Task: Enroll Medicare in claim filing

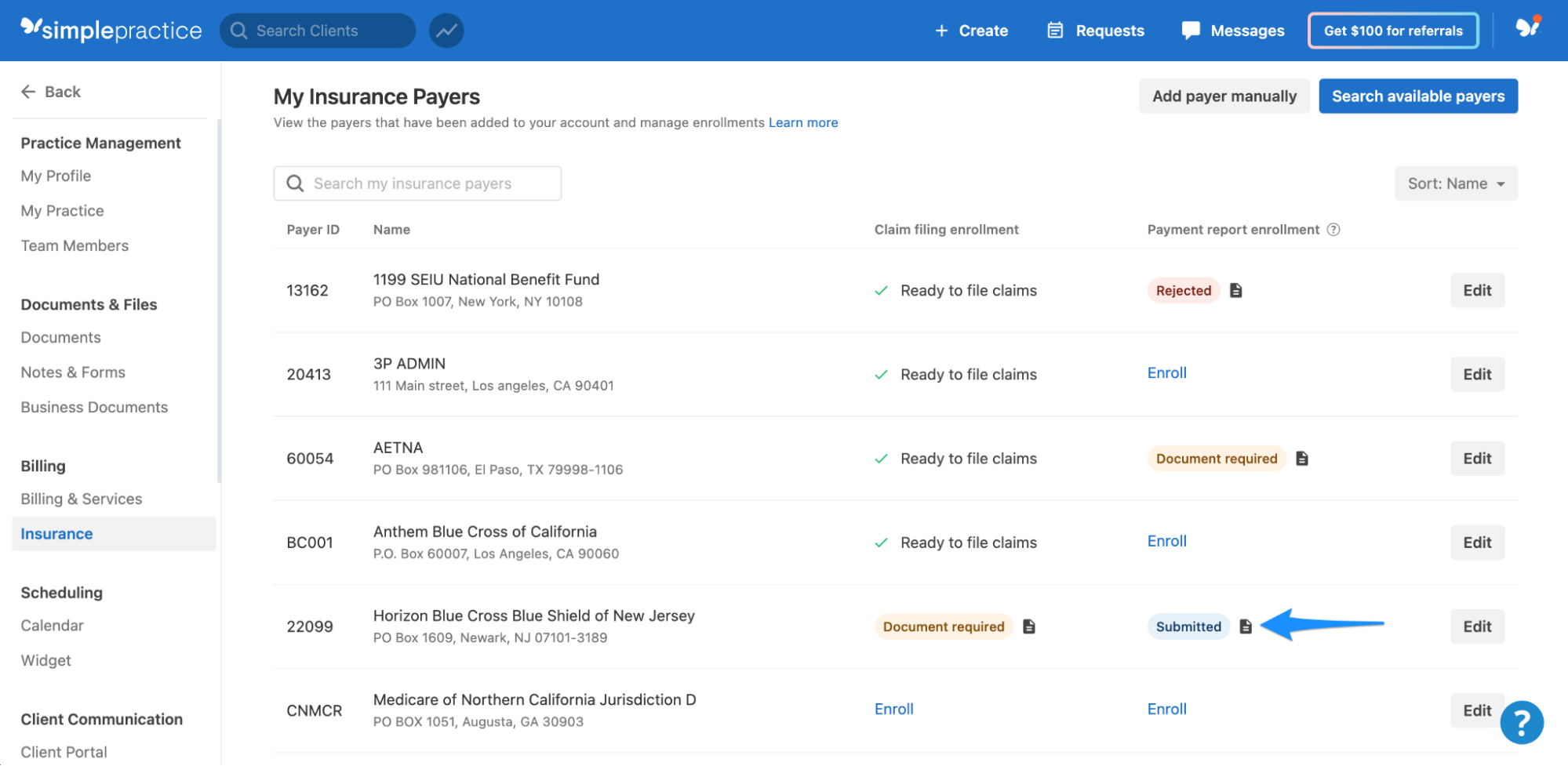Action: click(x=893, y=709)
